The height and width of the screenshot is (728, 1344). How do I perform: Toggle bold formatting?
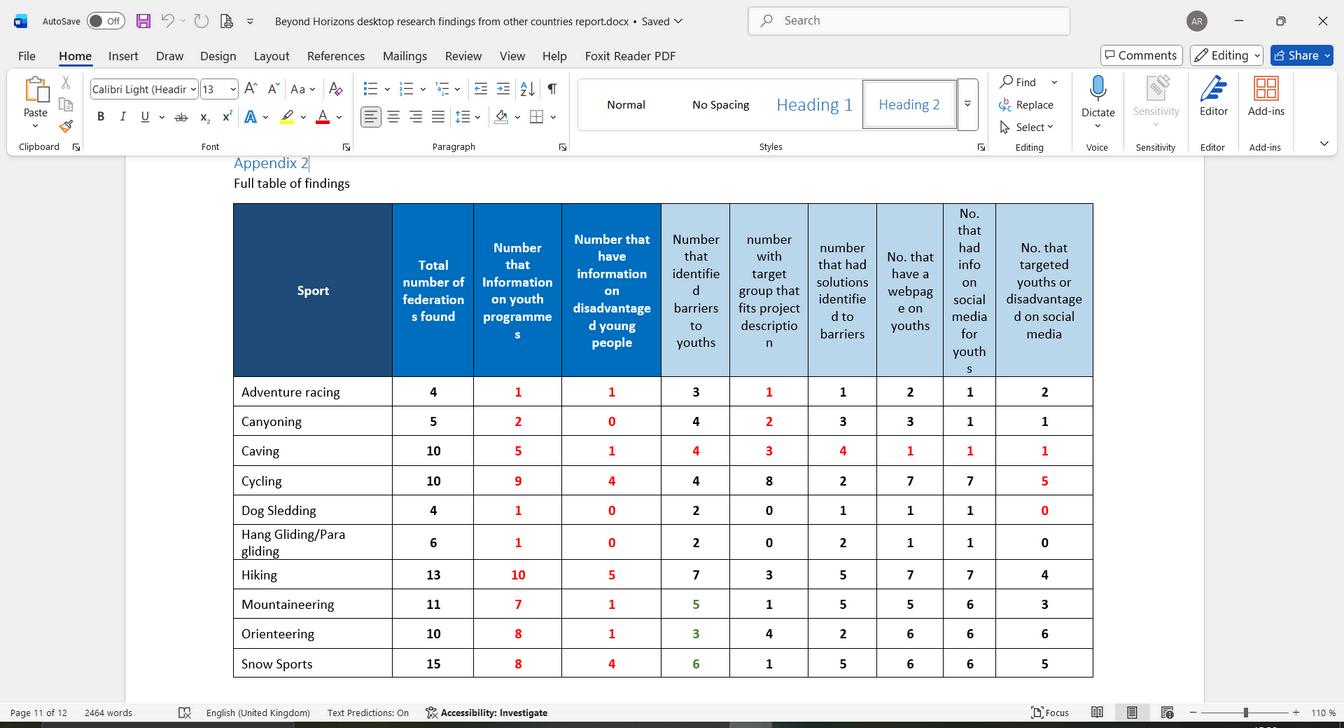pos(100,117)
